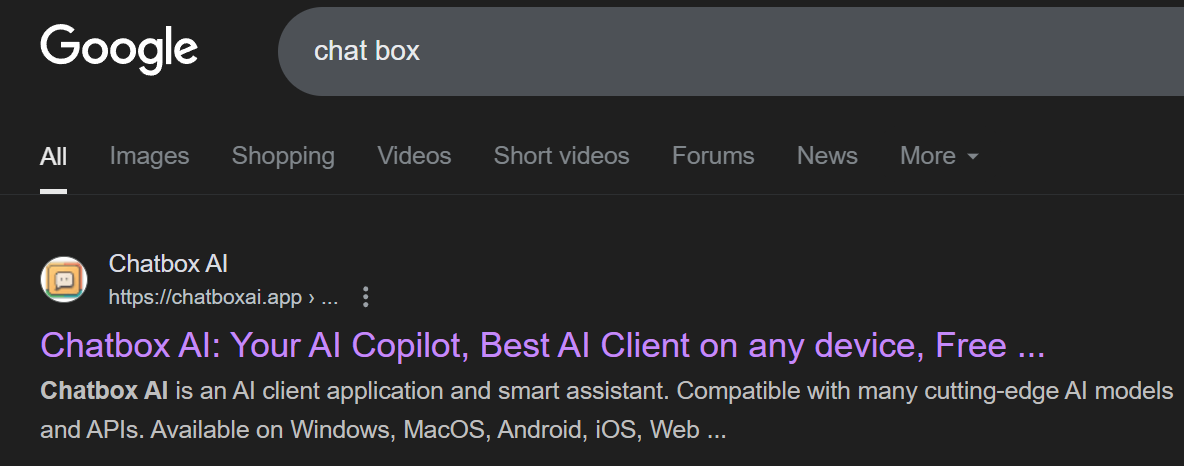
Task: Click the https://chatboxai.app URL text
Action: pyautogui.click(x=205, y=298)
